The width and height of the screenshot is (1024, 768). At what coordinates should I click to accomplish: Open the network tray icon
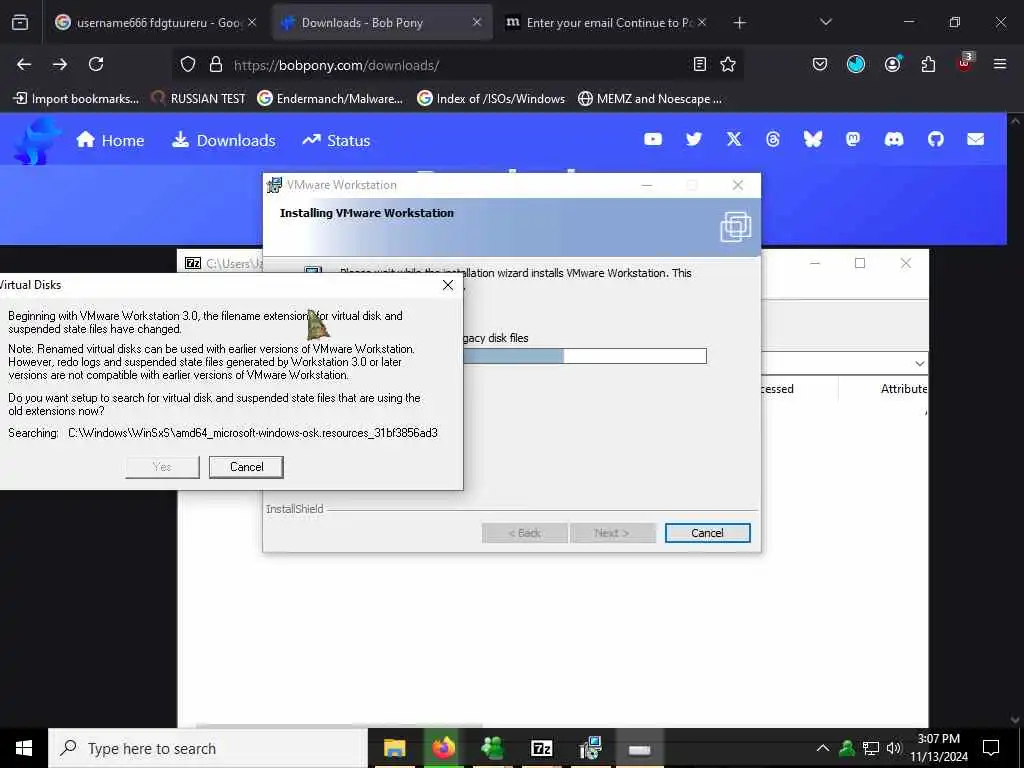click(x=871, y=748)
